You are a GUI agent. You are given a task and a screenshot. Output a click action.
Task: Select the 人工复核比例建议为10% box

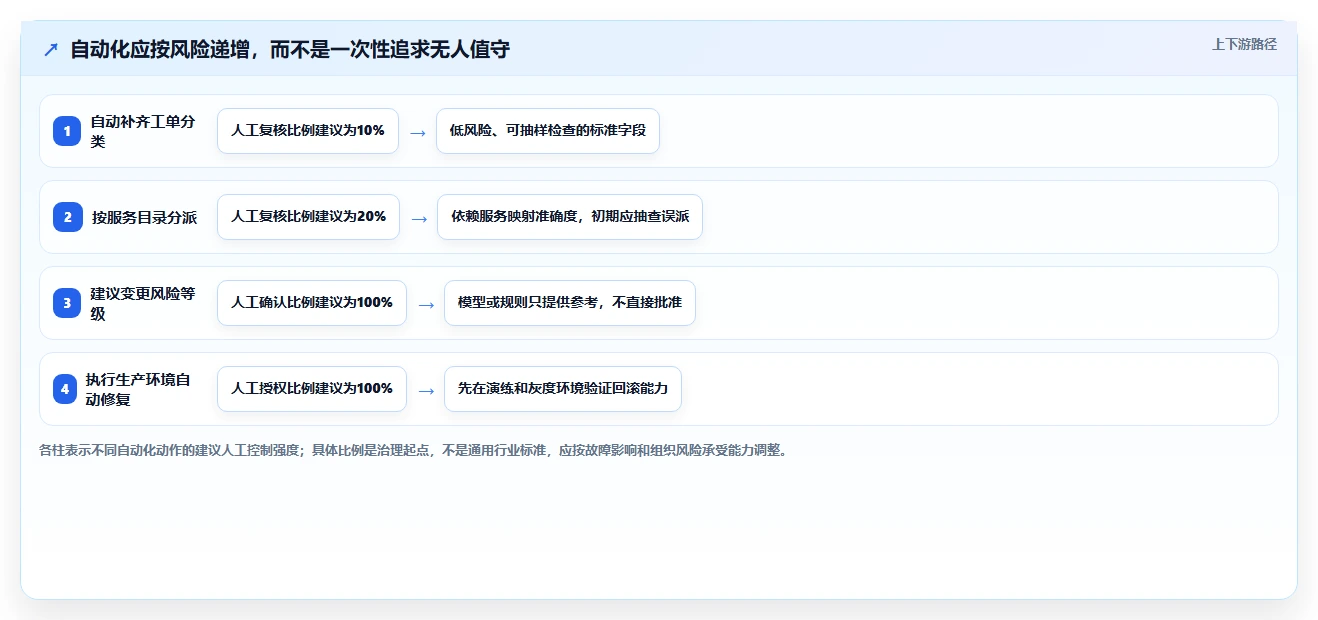308,131
